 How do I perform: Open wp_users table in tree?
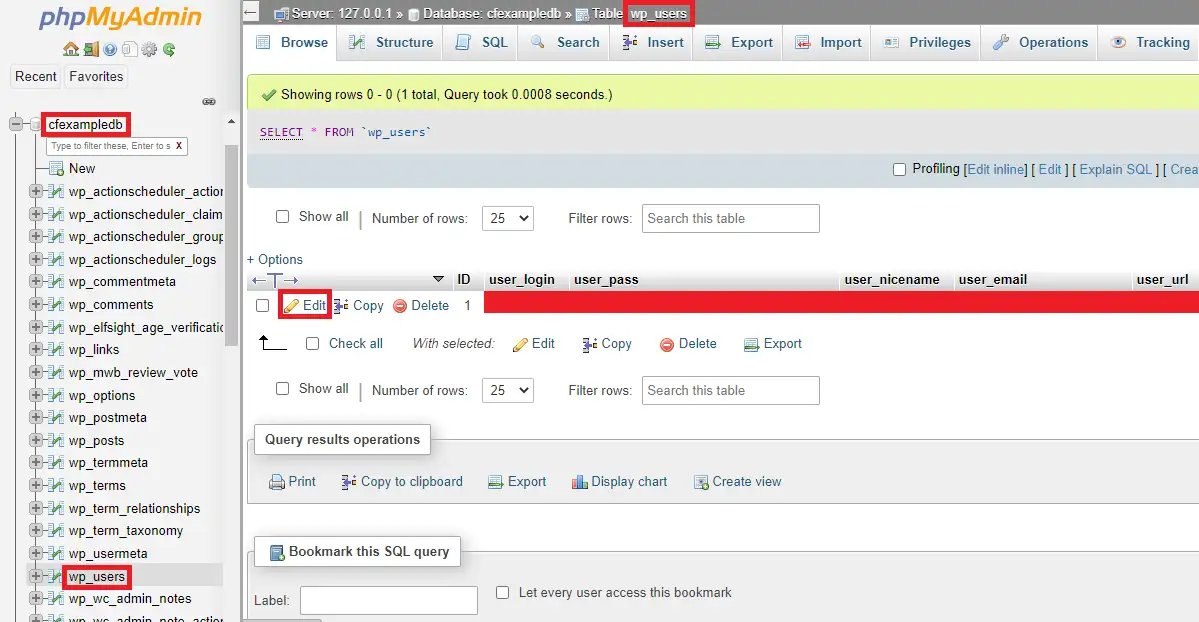coord(96,576)
